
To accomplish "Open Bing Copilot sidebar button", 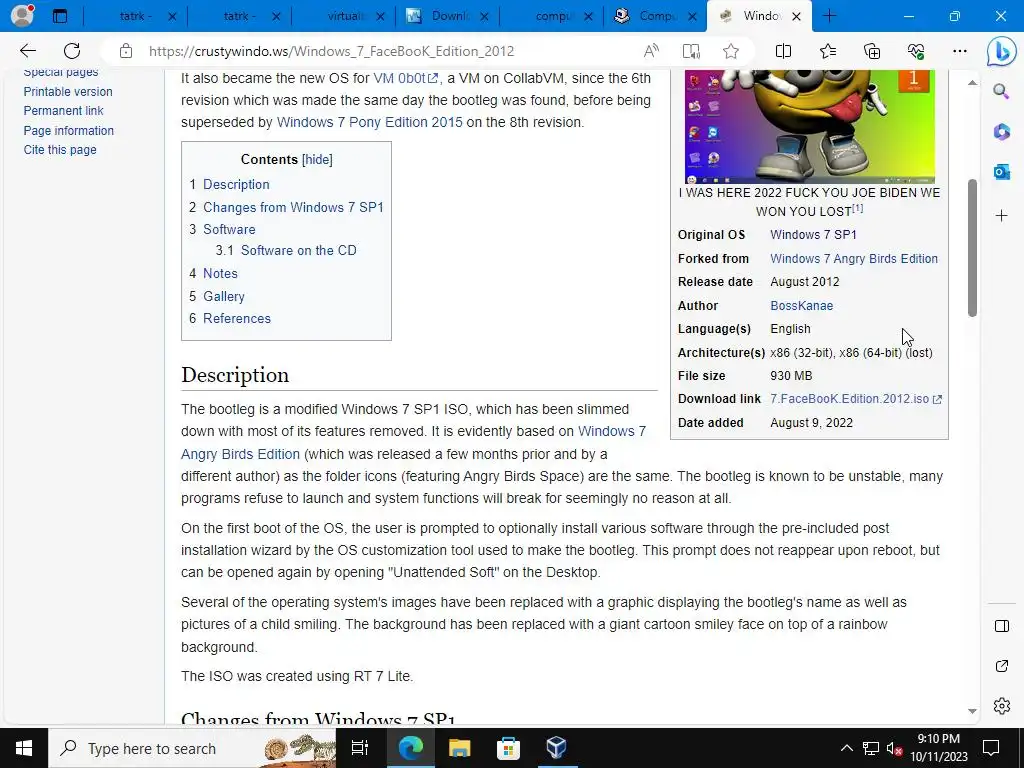I will click(x=1001, y=51).
